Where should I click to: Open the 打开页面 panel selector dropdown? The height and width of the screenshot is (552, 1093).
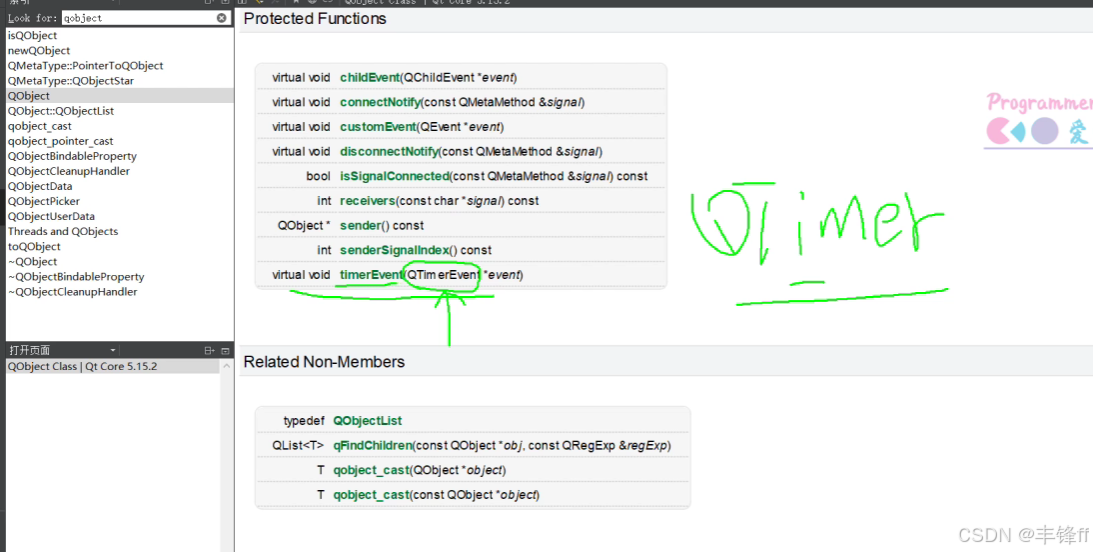113,351
